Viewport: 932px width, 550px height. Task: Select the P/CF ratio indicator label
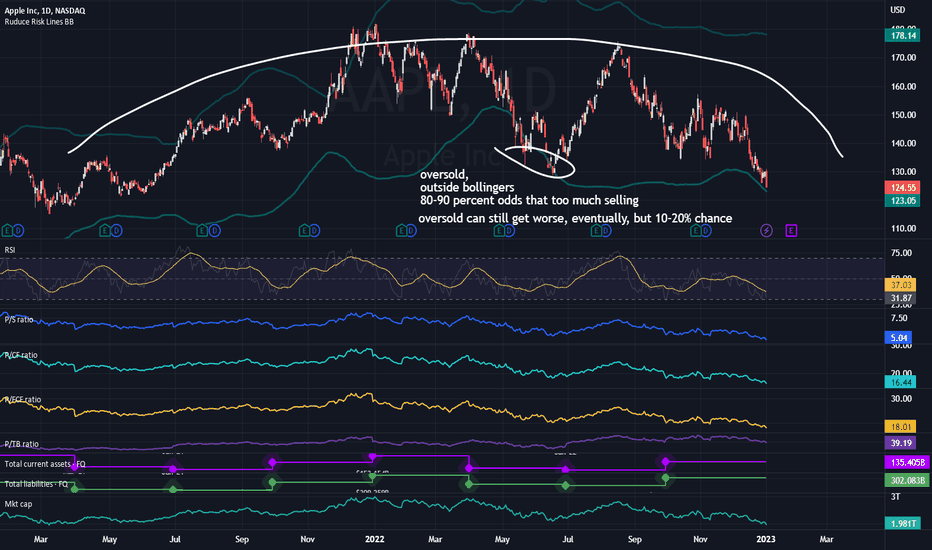[21, 355]
